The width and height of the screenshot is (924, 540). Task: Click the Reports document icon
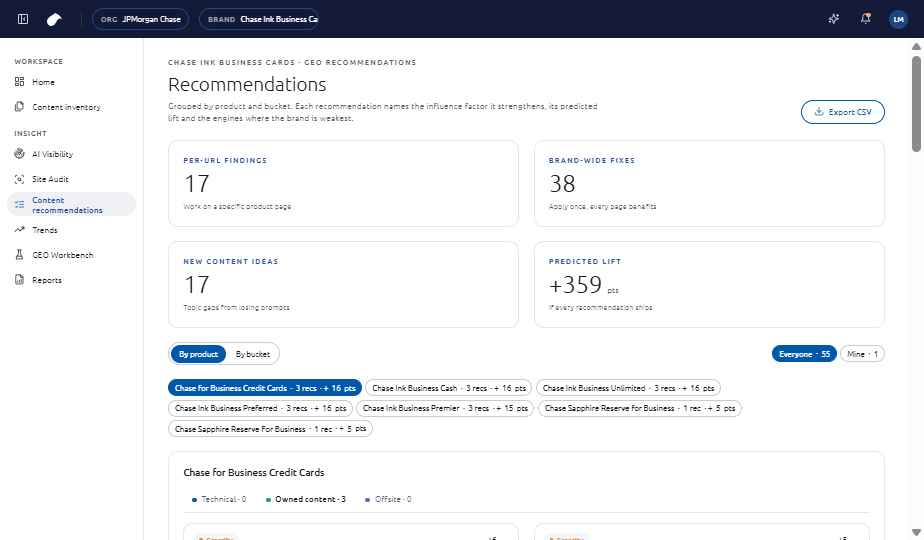pyautogui.click(x=19, y=279)
